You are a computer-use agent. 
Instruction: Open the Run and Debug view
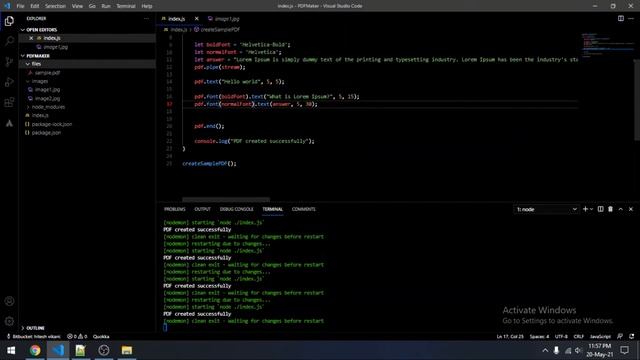tap(9, 82)
